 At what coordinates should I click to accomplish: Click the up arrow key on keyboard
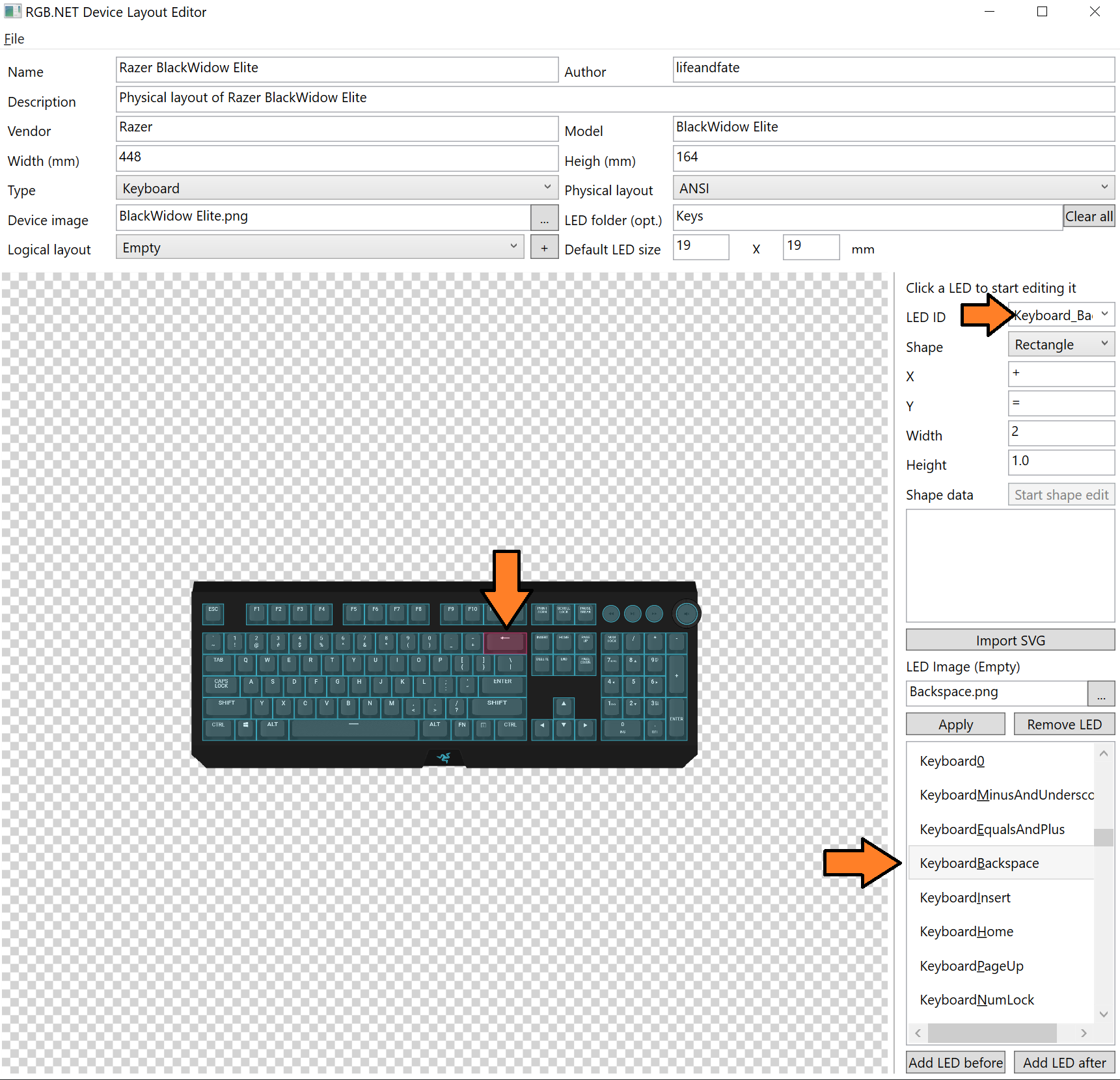pos(564,707)
